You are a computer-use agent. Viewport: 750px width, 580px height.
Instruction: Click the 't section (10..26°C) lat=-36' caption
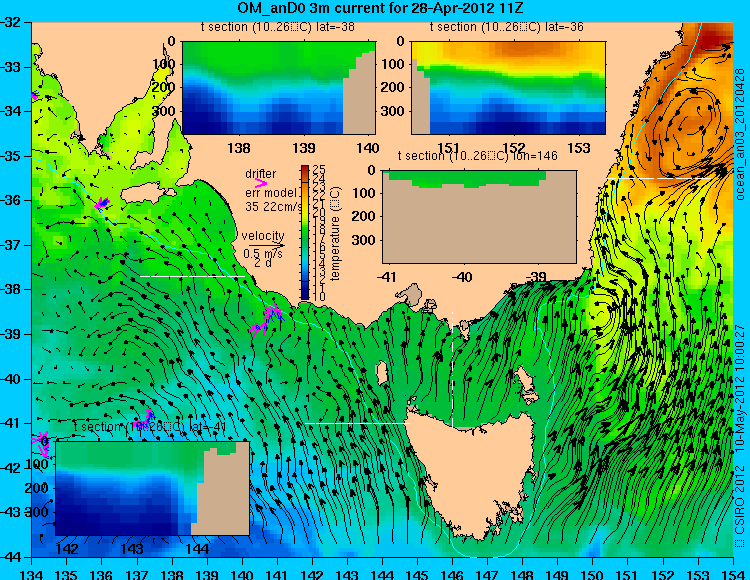pos(506,27)
